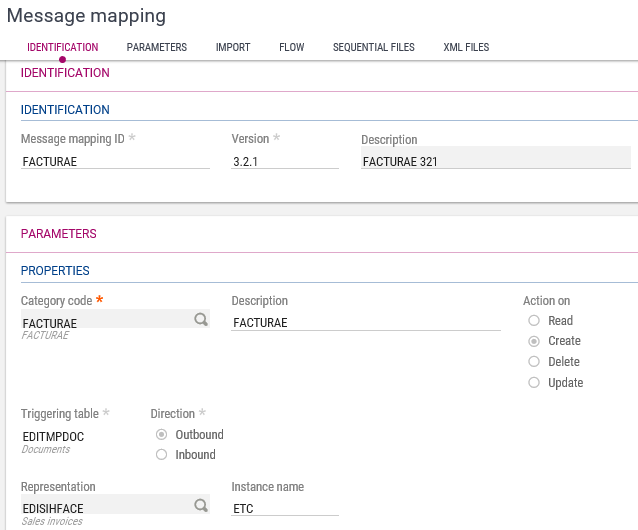Click the Representation field EDISIHFACE
The height and width of the screenshot is (530, 638).
pos(105,508)
